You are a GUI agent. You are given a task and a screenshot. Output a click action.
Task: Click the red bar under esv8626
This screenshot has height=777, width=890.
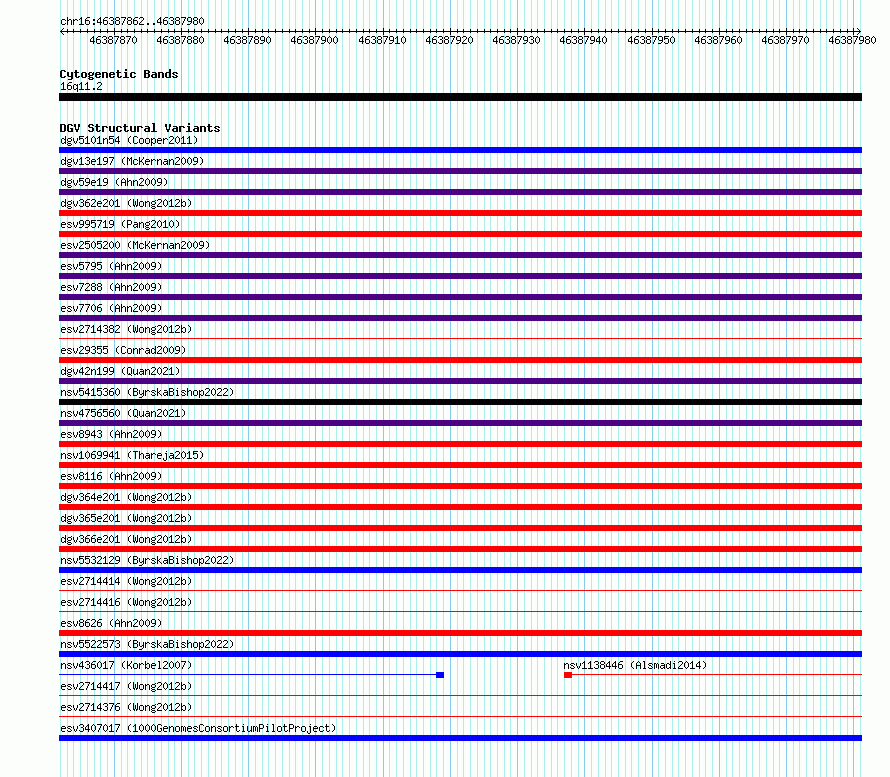pos(460,633)
